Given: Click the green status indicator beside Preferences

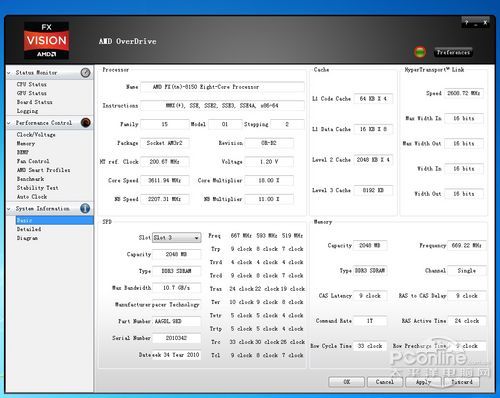Looking at the screenshot, I should tap(420, 52).
